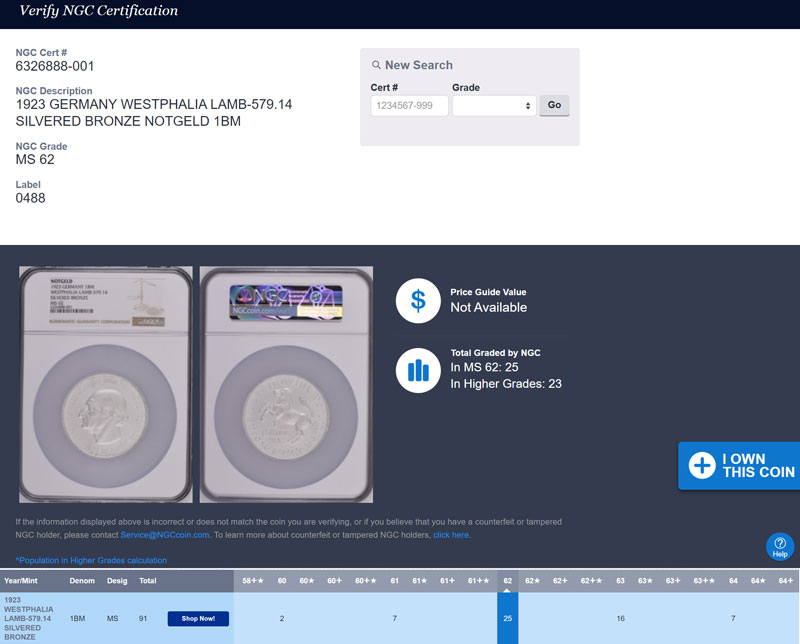Click the Total column header
The width and height of the screenshot is (800, 644).
coord(147,580)
